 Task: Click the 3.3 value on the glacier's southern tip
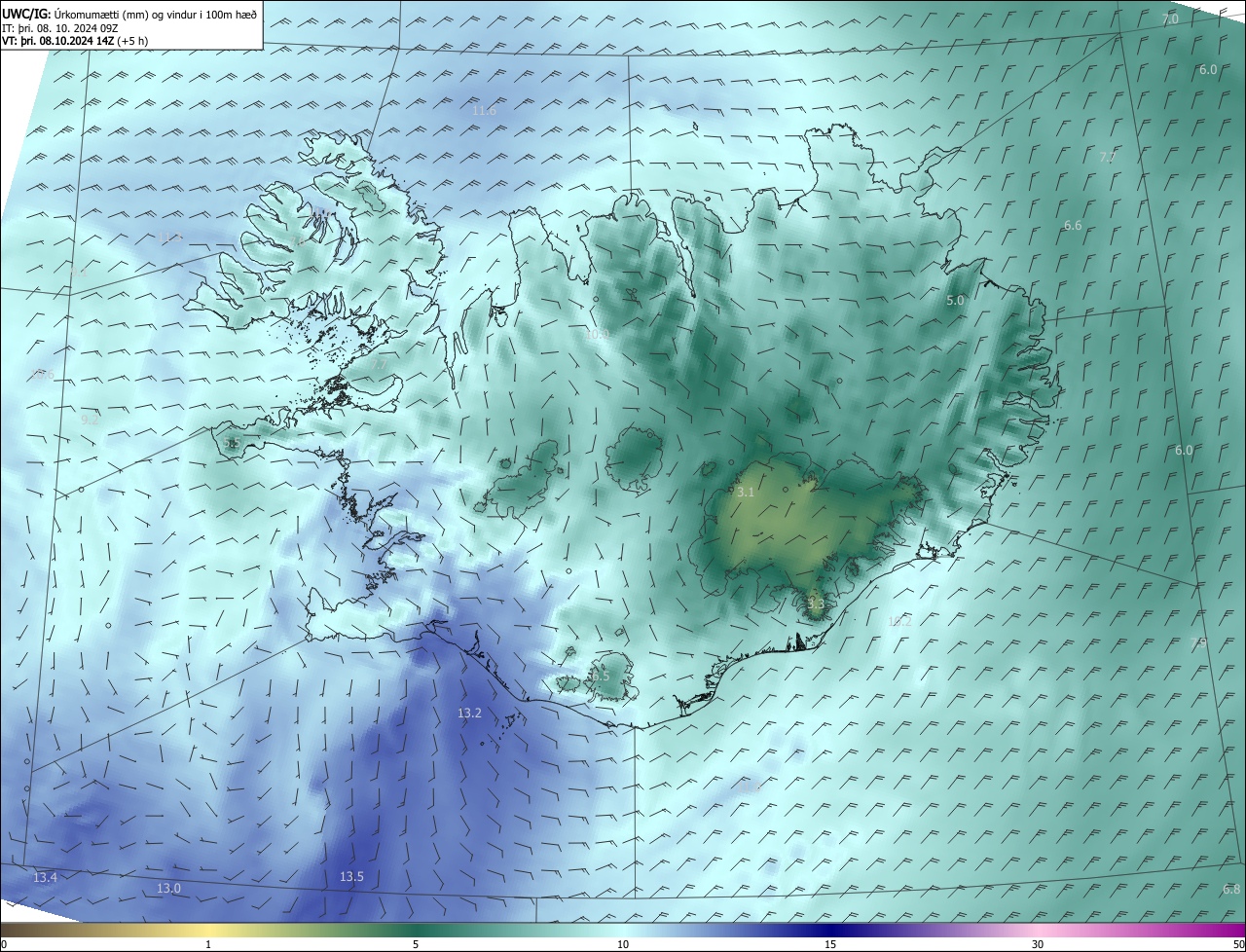coord(816,604)
